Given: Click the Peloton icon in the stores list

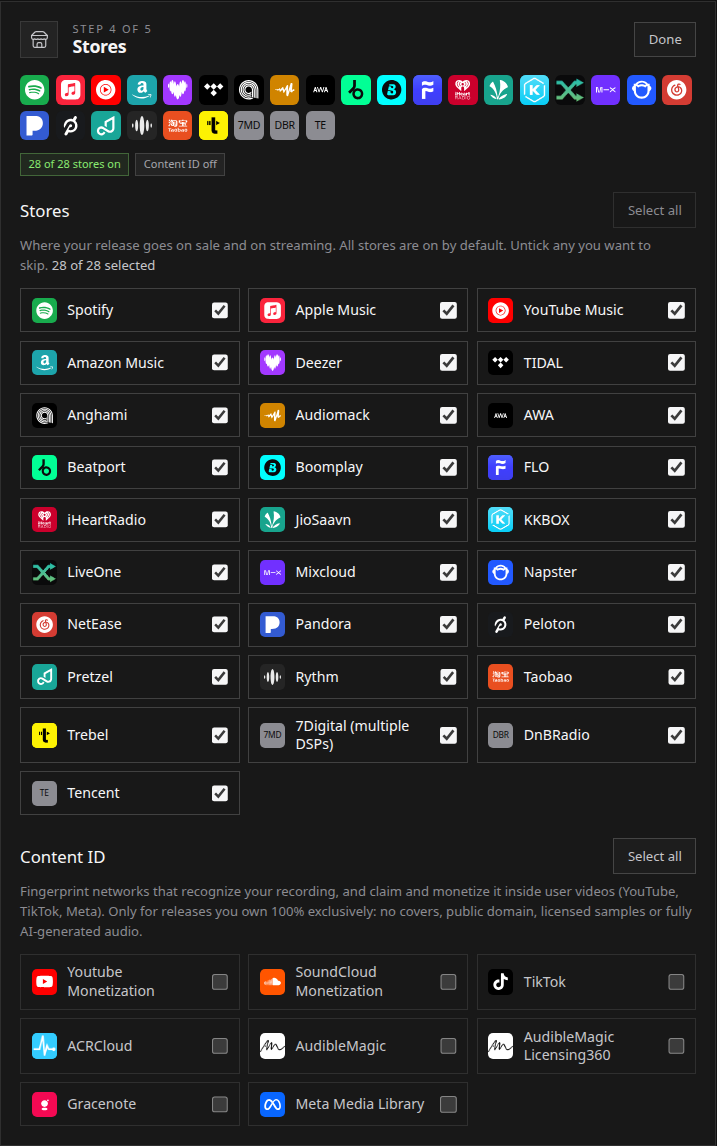Looking at the screenshot, I should tap(501, 624).
